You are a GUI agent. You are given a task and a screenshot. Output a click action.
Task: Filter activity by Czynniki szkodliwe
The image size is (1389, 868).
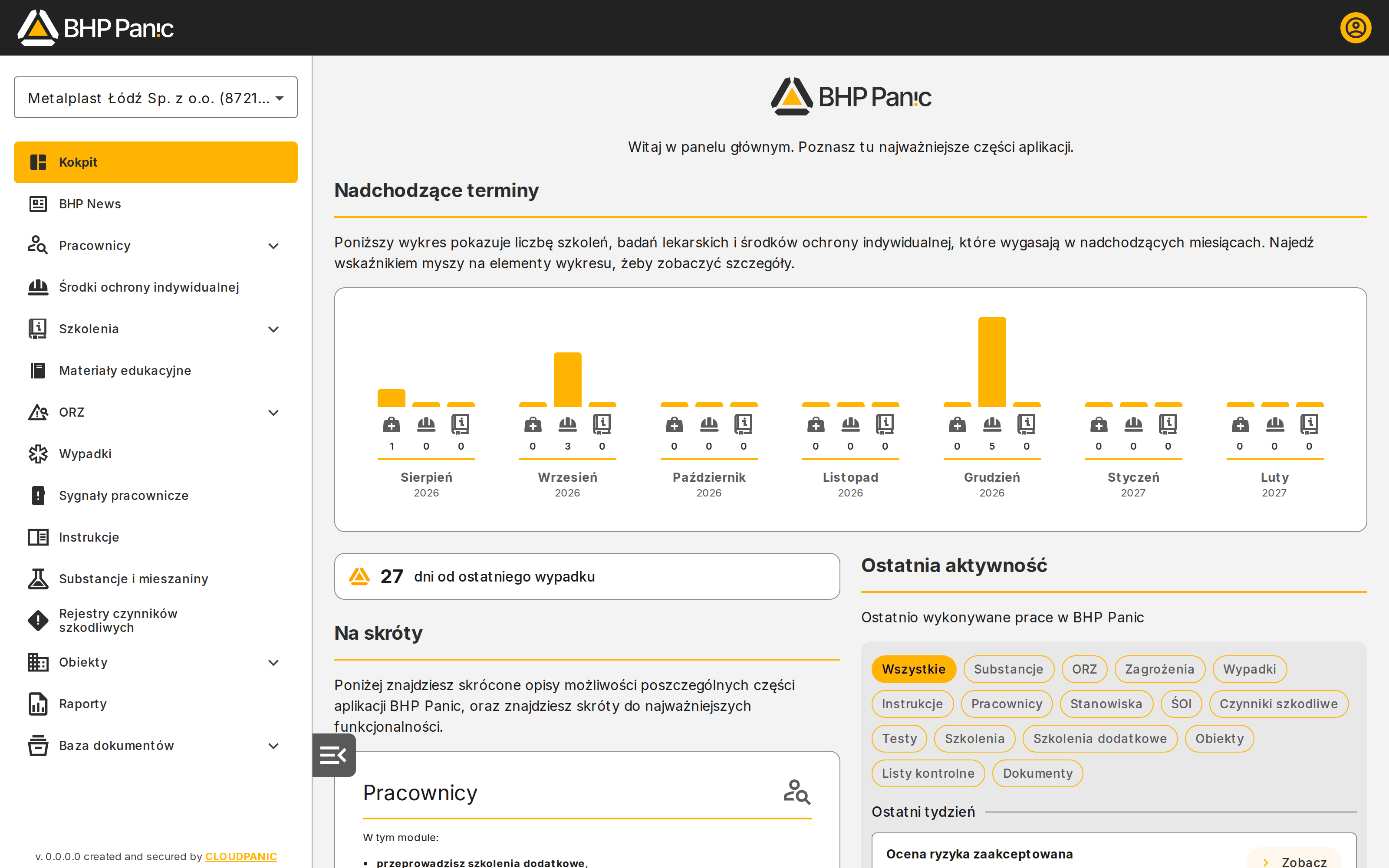pyautogui.click(x=1278, y=704)
